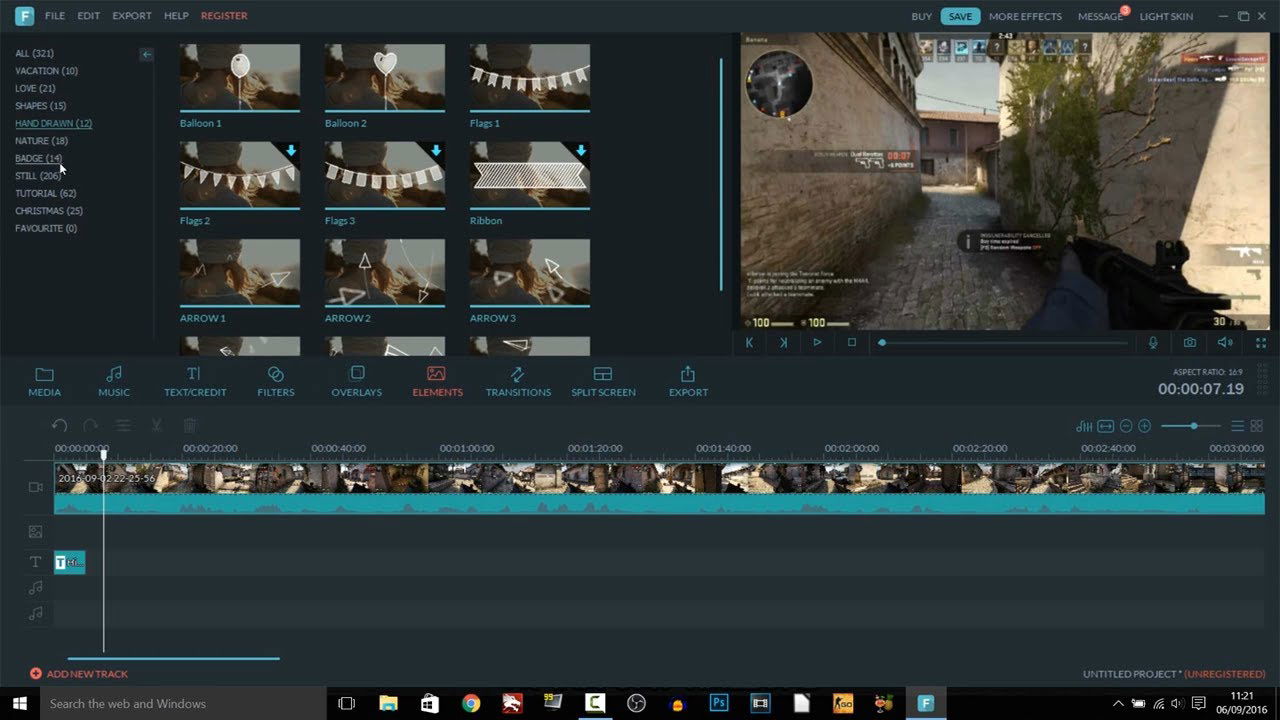The width and height of the screenshot is (1280, 720).
Task: Open the Message notifications
Action: (1100, 16)
